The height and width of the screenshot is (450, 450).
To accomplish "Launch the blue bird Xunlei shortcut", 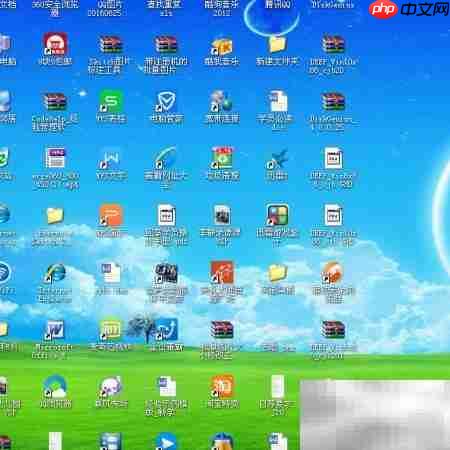I will click(x=277, y=159).
